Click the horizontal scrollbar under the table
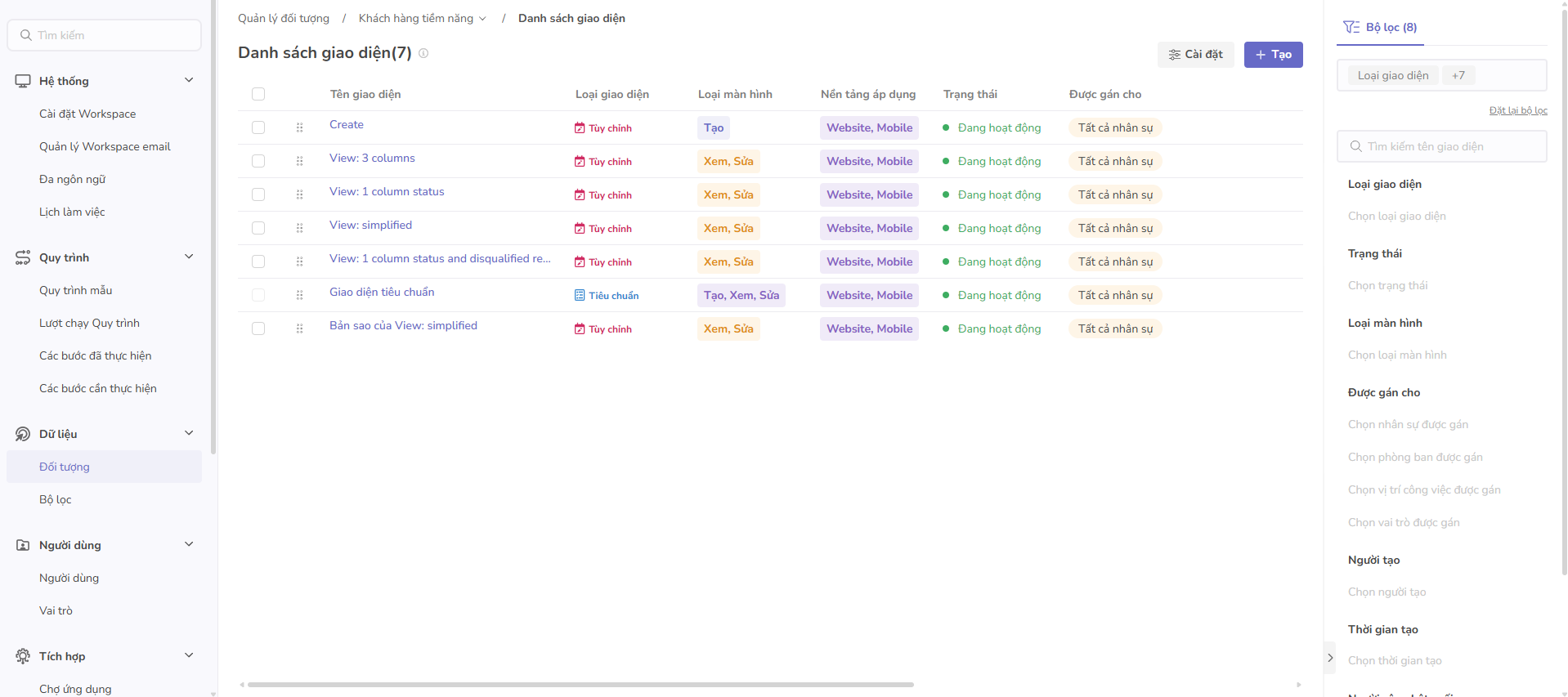The width and height of the screenshot is (1568, 697). [580, 685]
